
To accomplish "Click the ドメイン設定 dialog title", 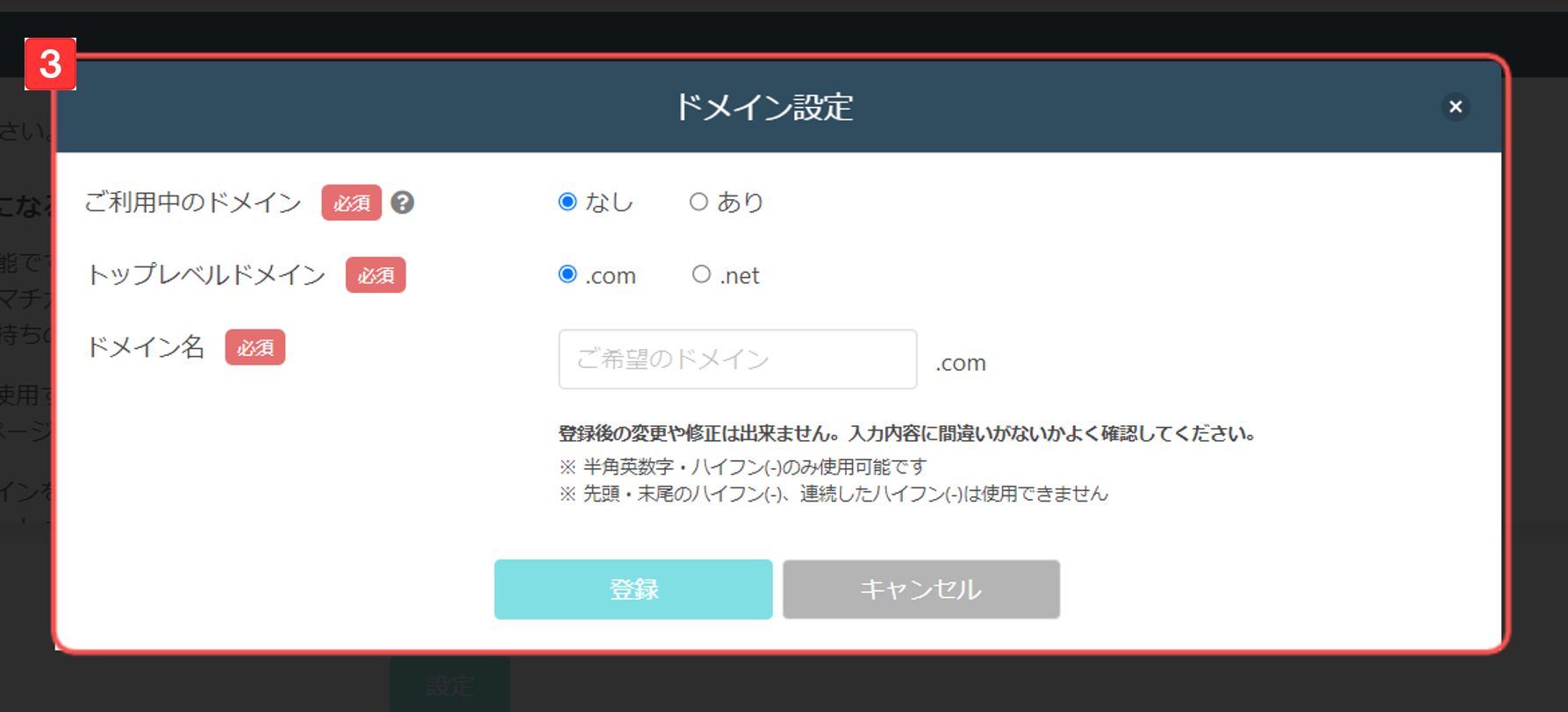I will coord(763,107).
